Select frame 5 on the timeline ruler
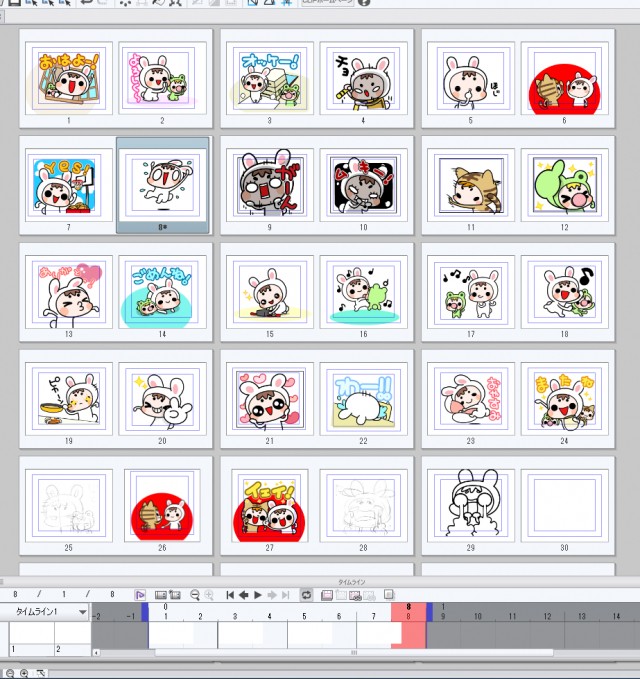Image resolution: width=640 pixels, height=679 pixels. 304,616
